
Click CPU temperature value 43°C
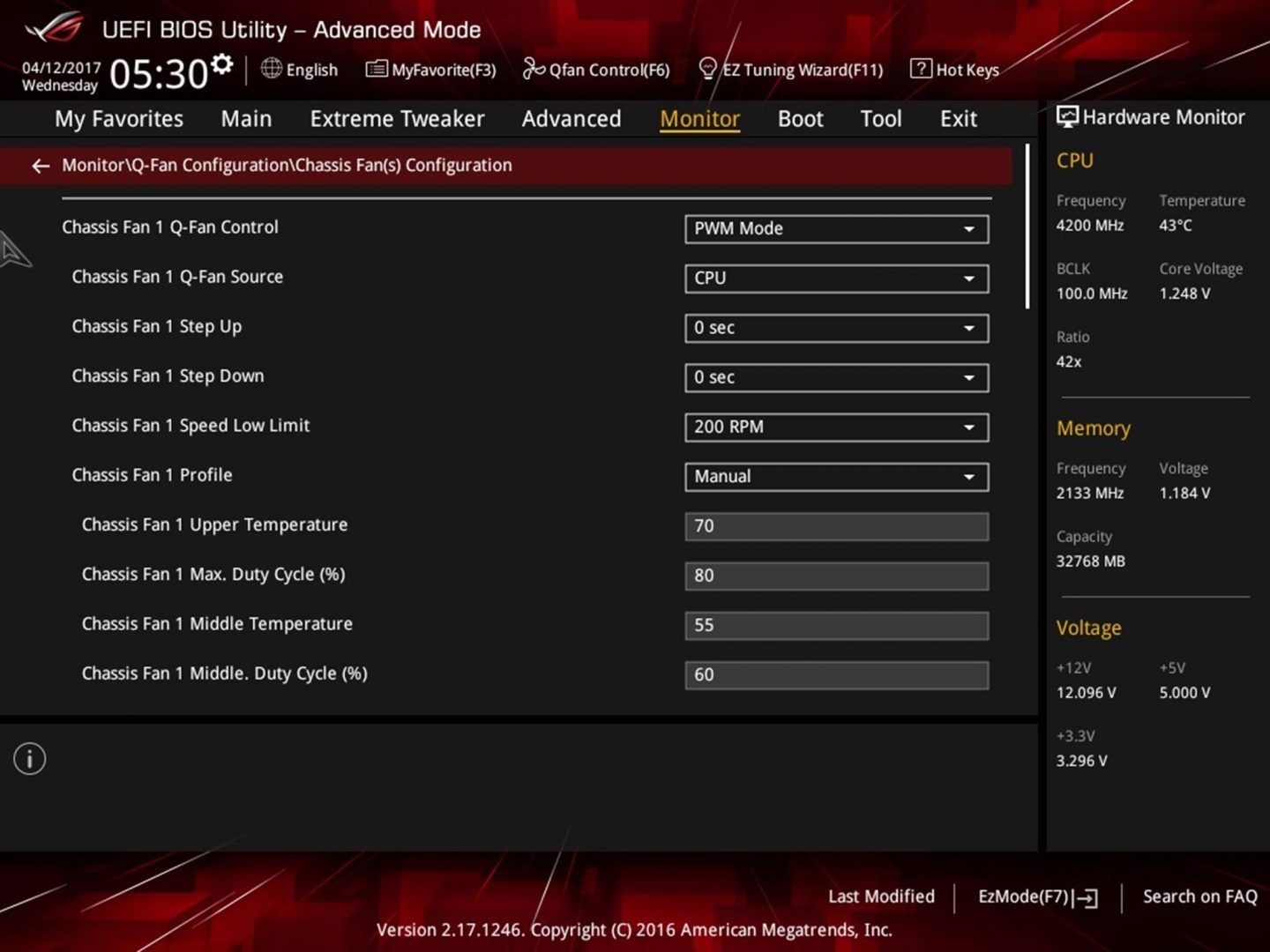[1176, 226]
